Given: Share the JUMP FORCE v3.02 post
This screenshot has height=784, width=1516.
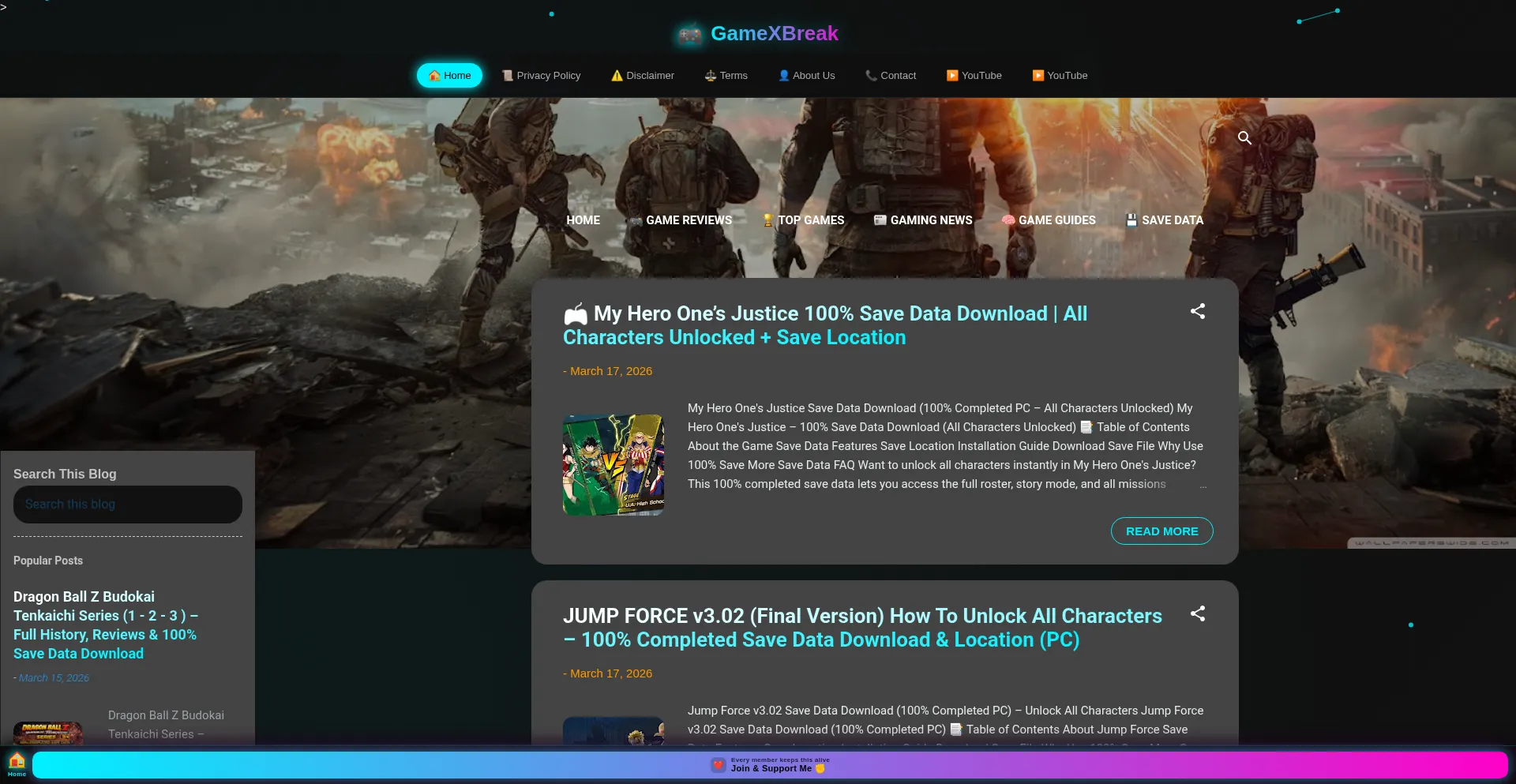Looking at the screenshot, I should (x=1198, y=613).
